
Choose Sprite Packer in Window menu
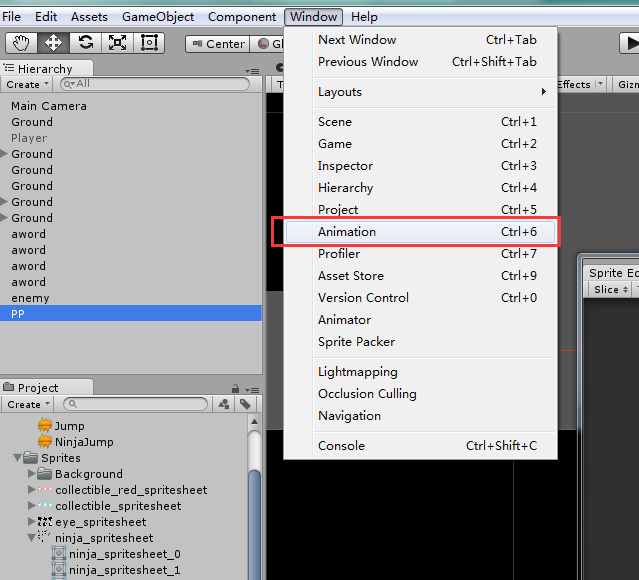356,342
